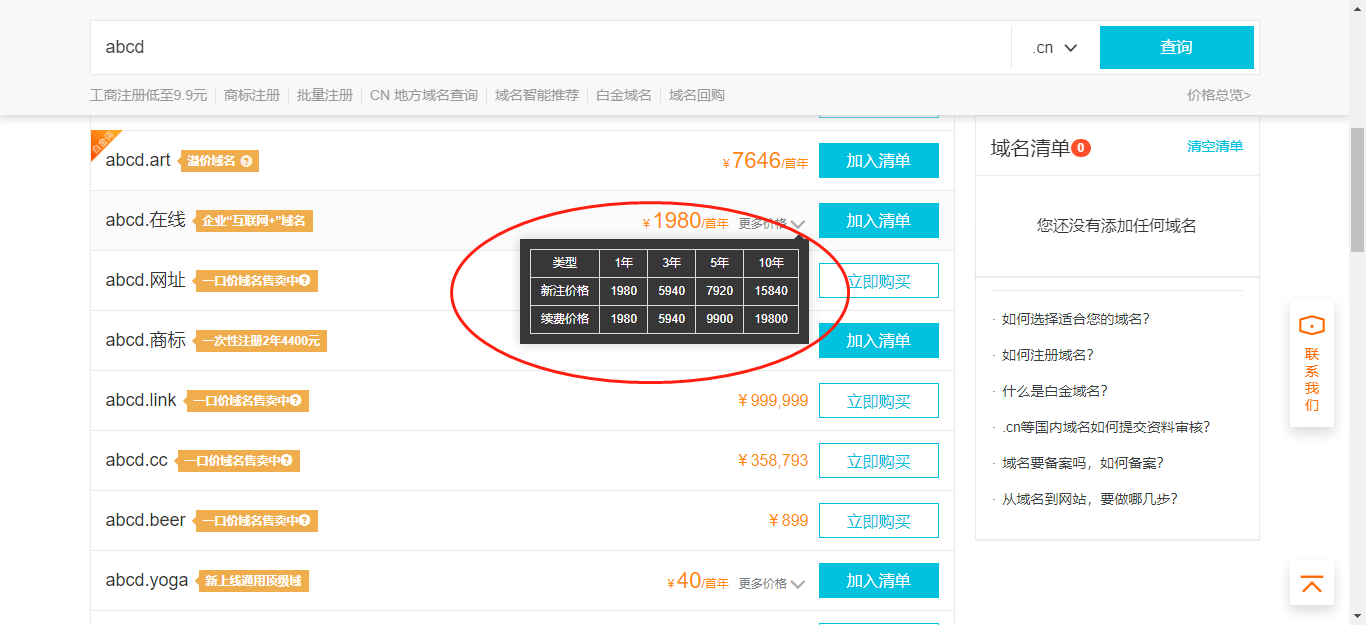The width and height of the screenshot is (1366, 625).
Task: Click the abcd.cc domain name
Action: click(137, 460)
